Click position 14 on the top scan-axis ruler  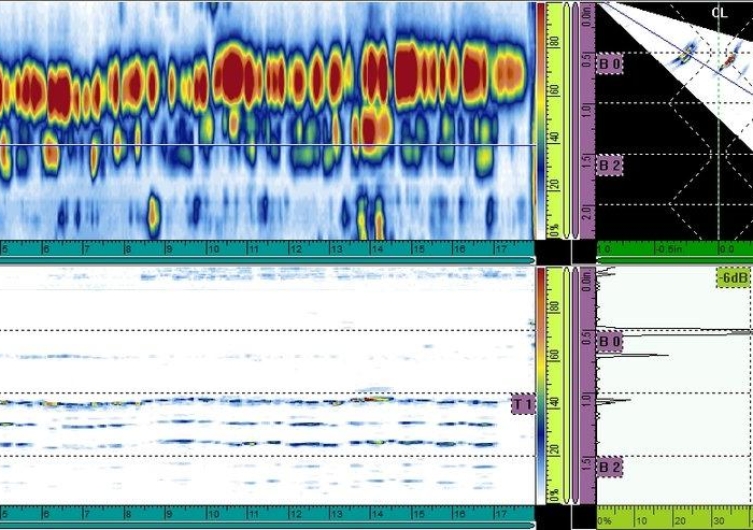[x=376, y=248]
